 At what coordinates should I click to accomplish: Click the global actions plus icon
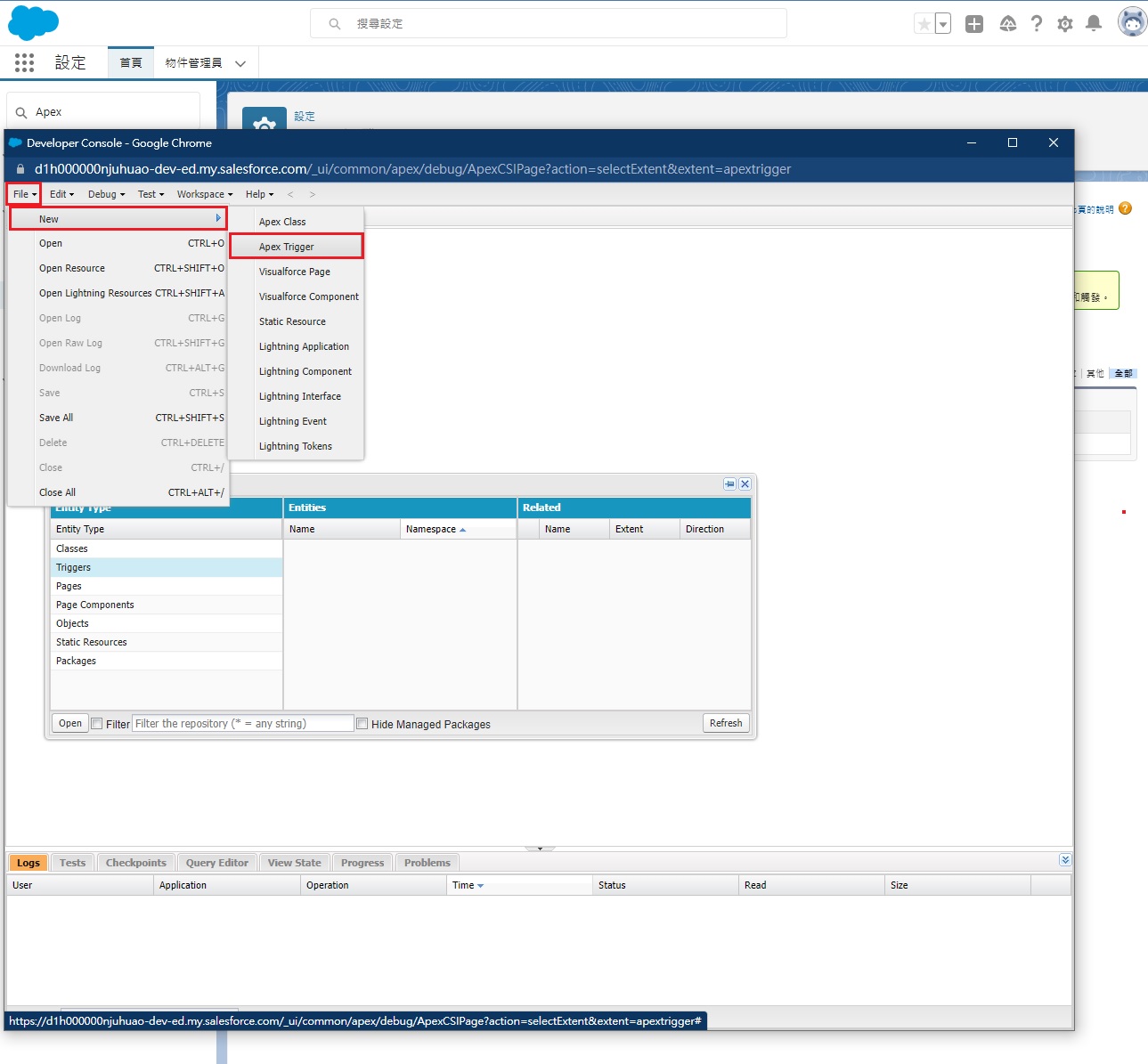click(974, 24)
